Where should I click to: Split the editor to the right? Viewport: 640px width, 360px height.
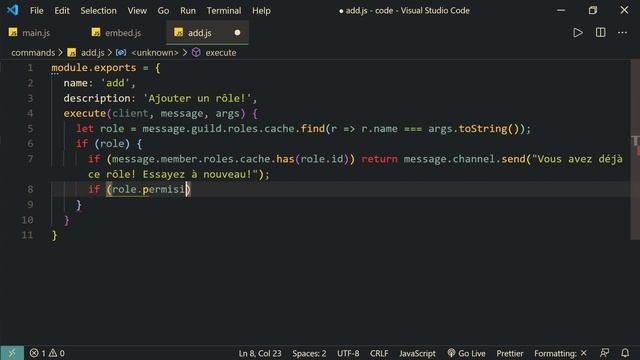(600, 33)
